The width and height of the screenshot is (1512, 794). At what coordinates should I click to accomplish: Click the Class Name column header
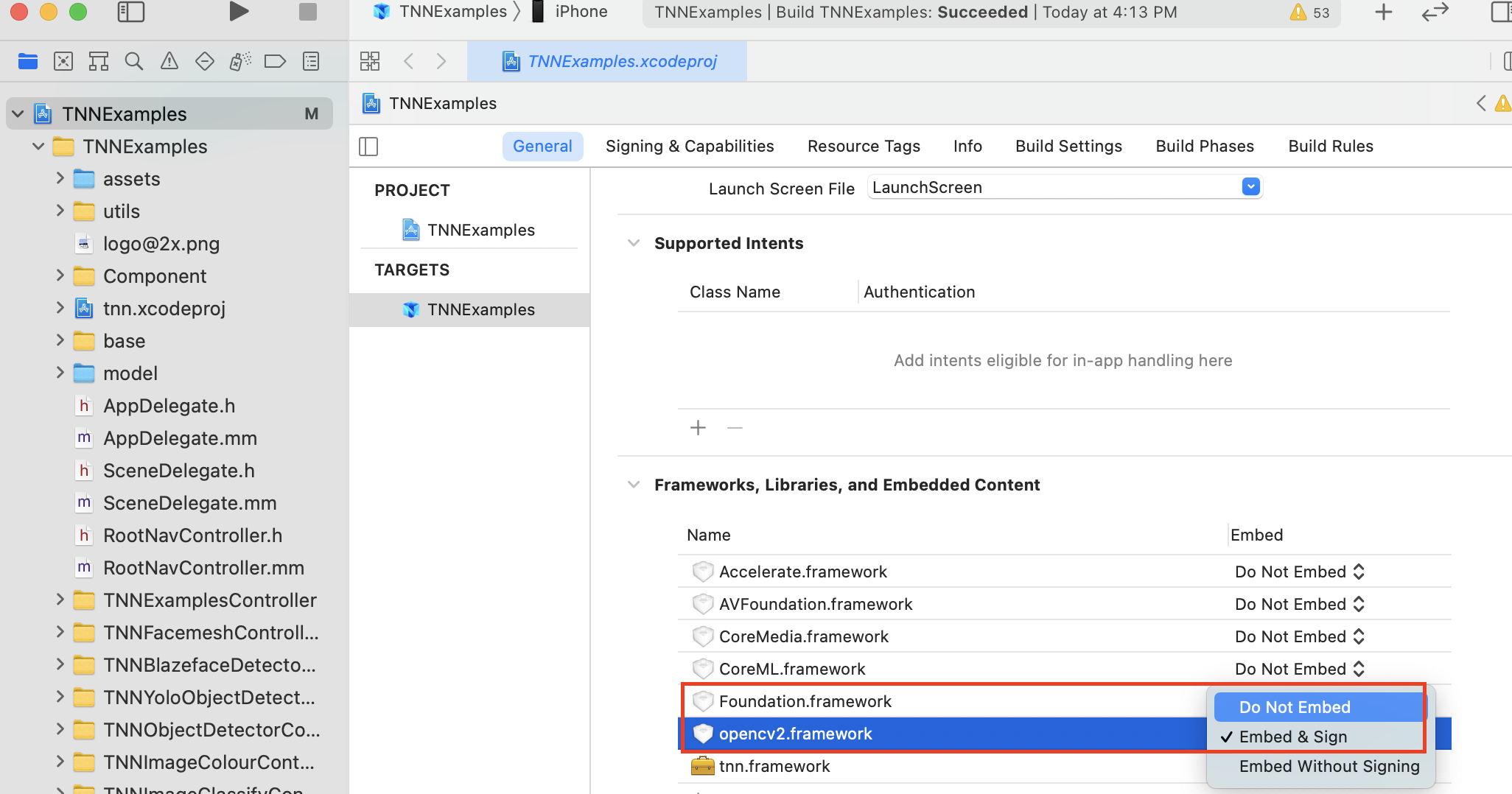[735, 292]
